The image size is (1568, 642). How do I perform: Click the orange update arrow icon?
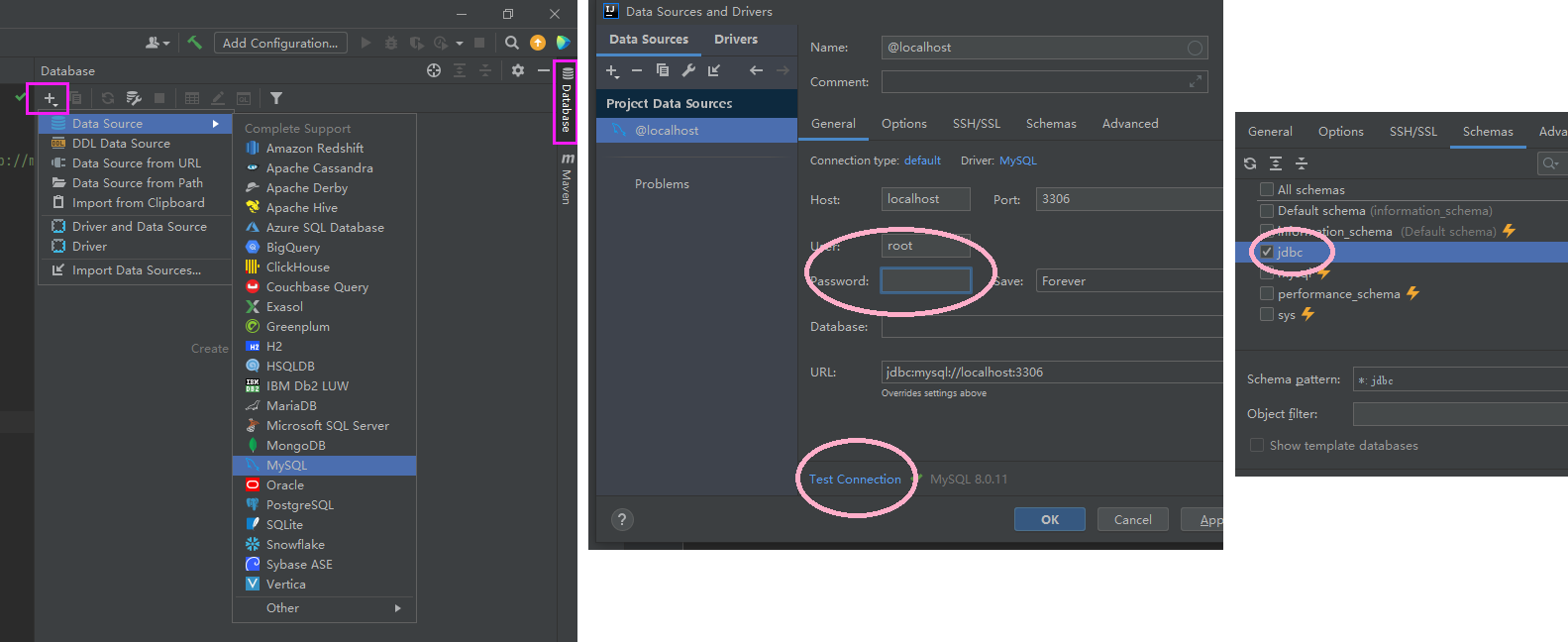[538, 43]
